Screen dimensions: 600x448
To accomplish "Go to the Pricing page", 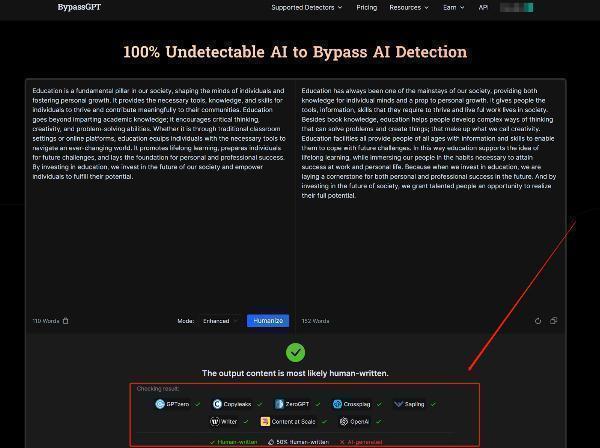I will pos(367,8).
